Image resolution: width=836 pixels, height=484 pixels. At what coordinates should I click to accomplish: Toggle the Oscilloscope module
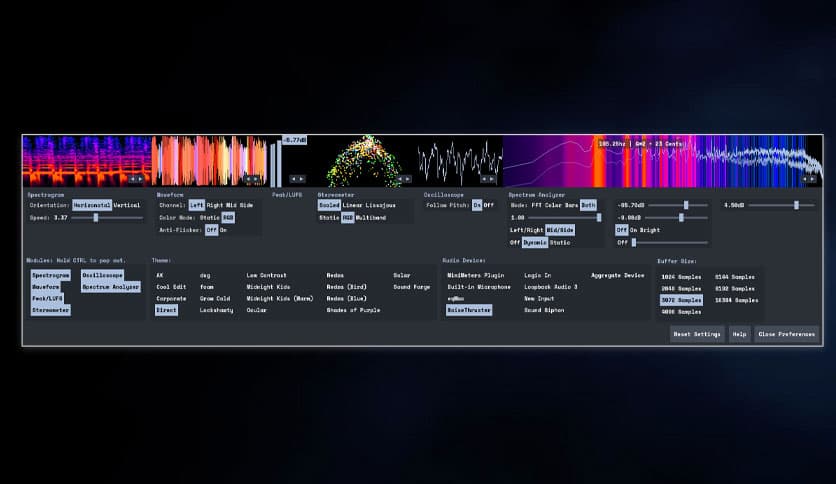point(102,274)
